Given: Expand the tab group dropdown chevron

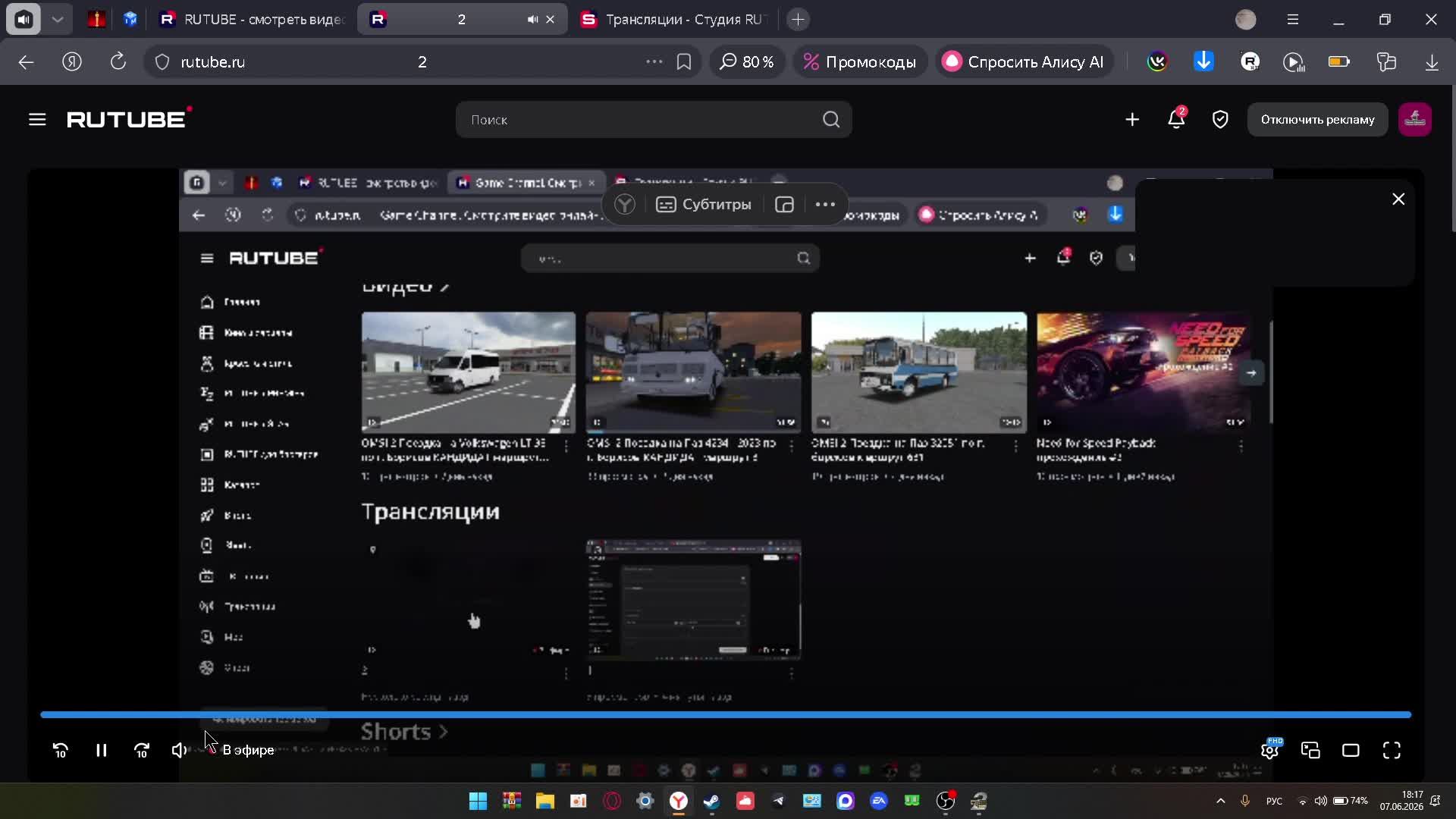Looking at the screenshot, I should [58, 20].
